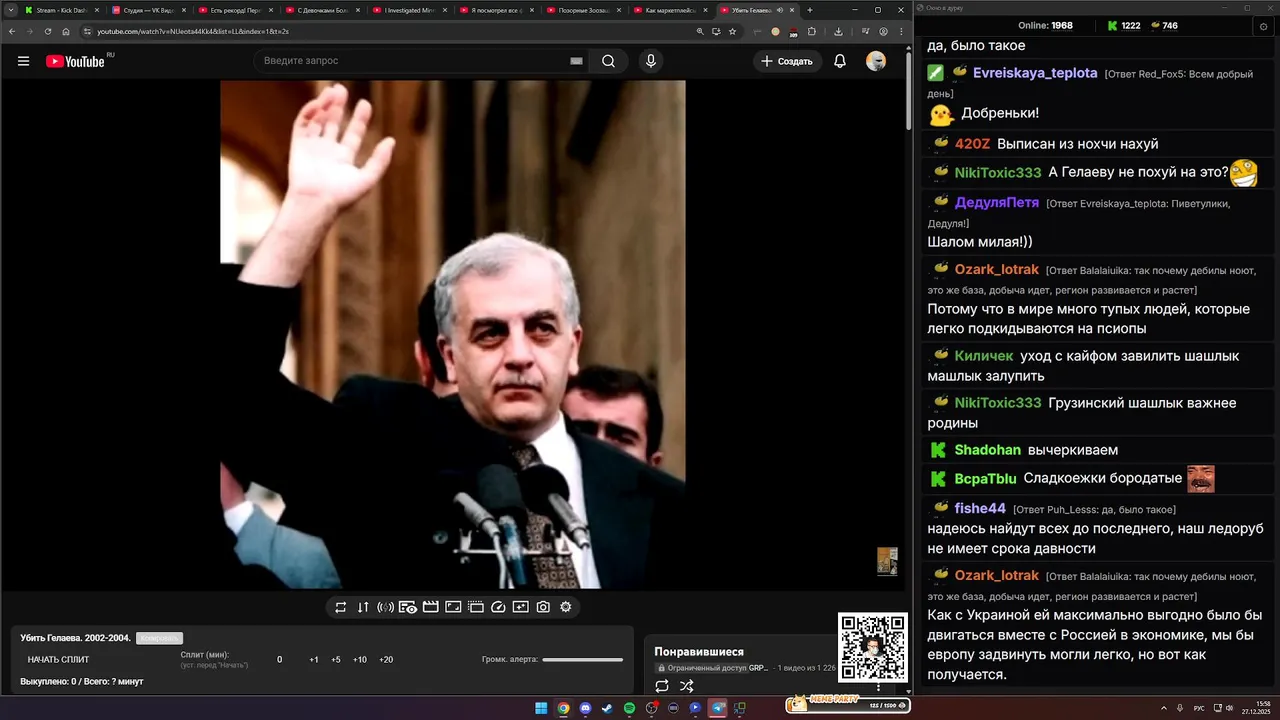Click the up-down arrows sort icon in toolbar
The image size is (1280, 720).
pos(363,607)
